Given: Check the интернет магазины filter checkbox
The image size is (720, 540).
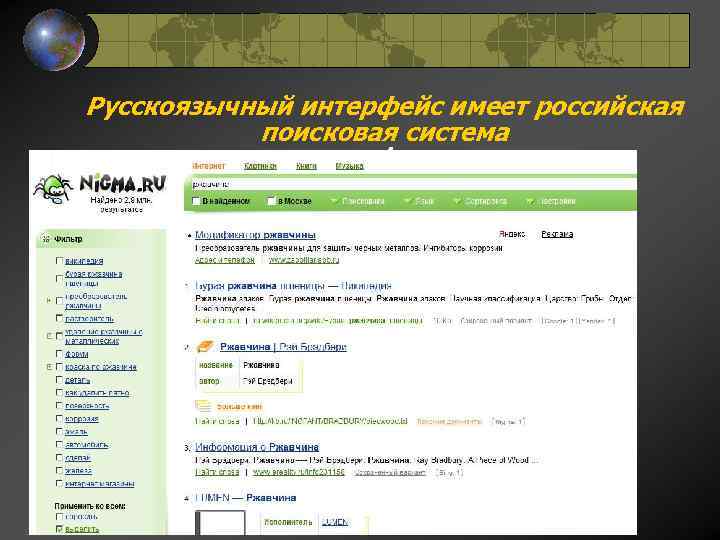Looking at the screenshot, I should click(59, 484).
